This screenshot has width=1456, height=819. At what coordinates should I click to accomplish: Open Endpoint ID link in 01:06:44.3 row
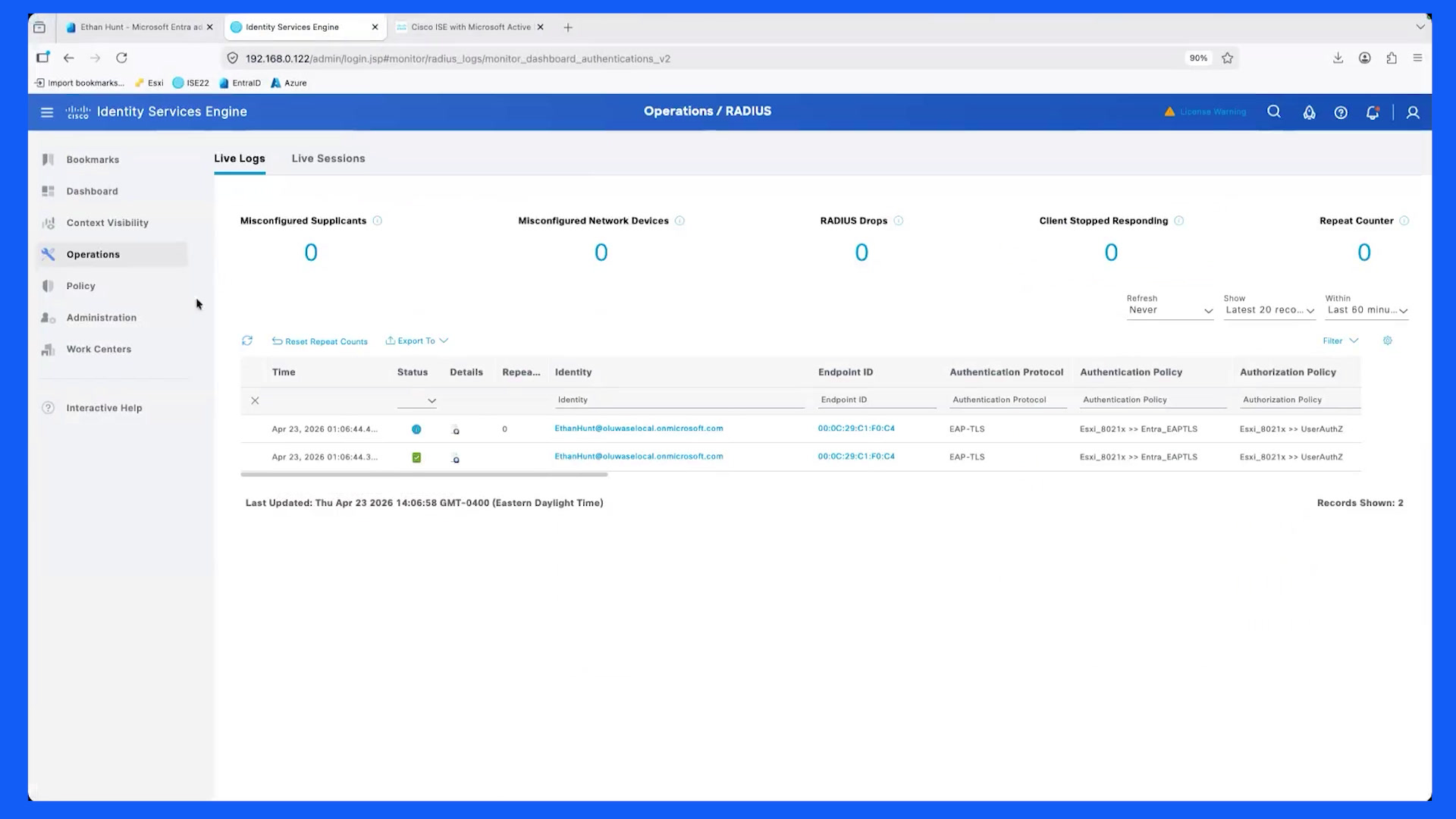click(856, 457)
